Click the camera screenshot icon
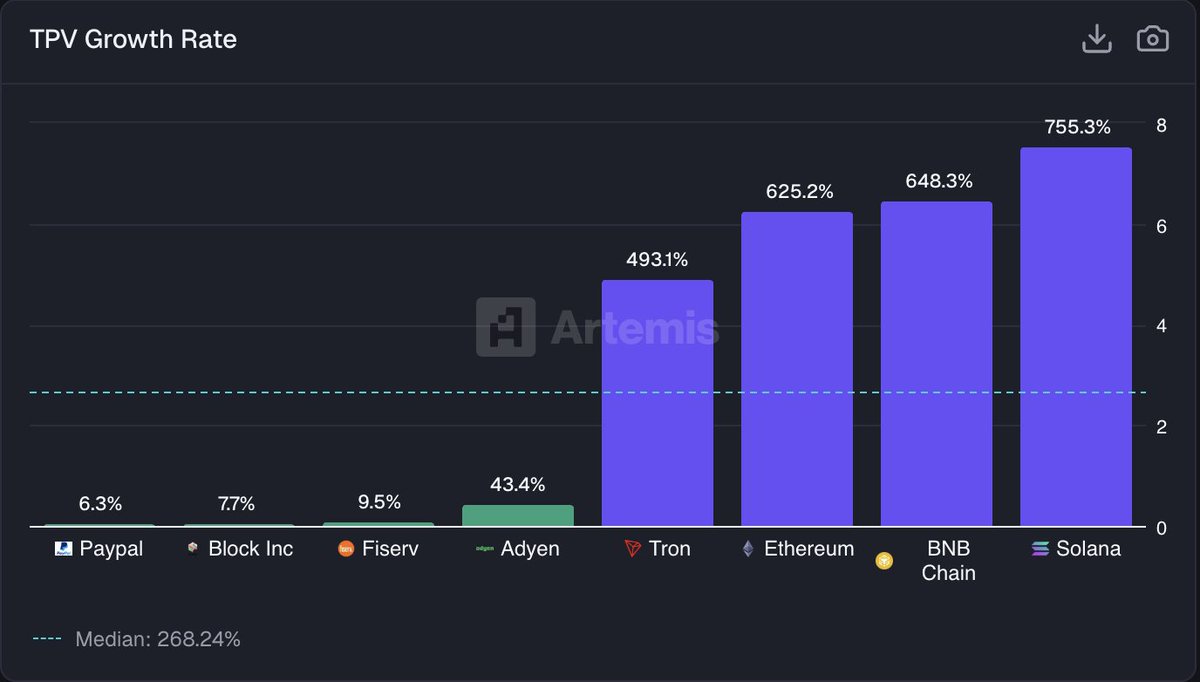This screenshot has height=682, width=1200. [x=1153, y=39]
